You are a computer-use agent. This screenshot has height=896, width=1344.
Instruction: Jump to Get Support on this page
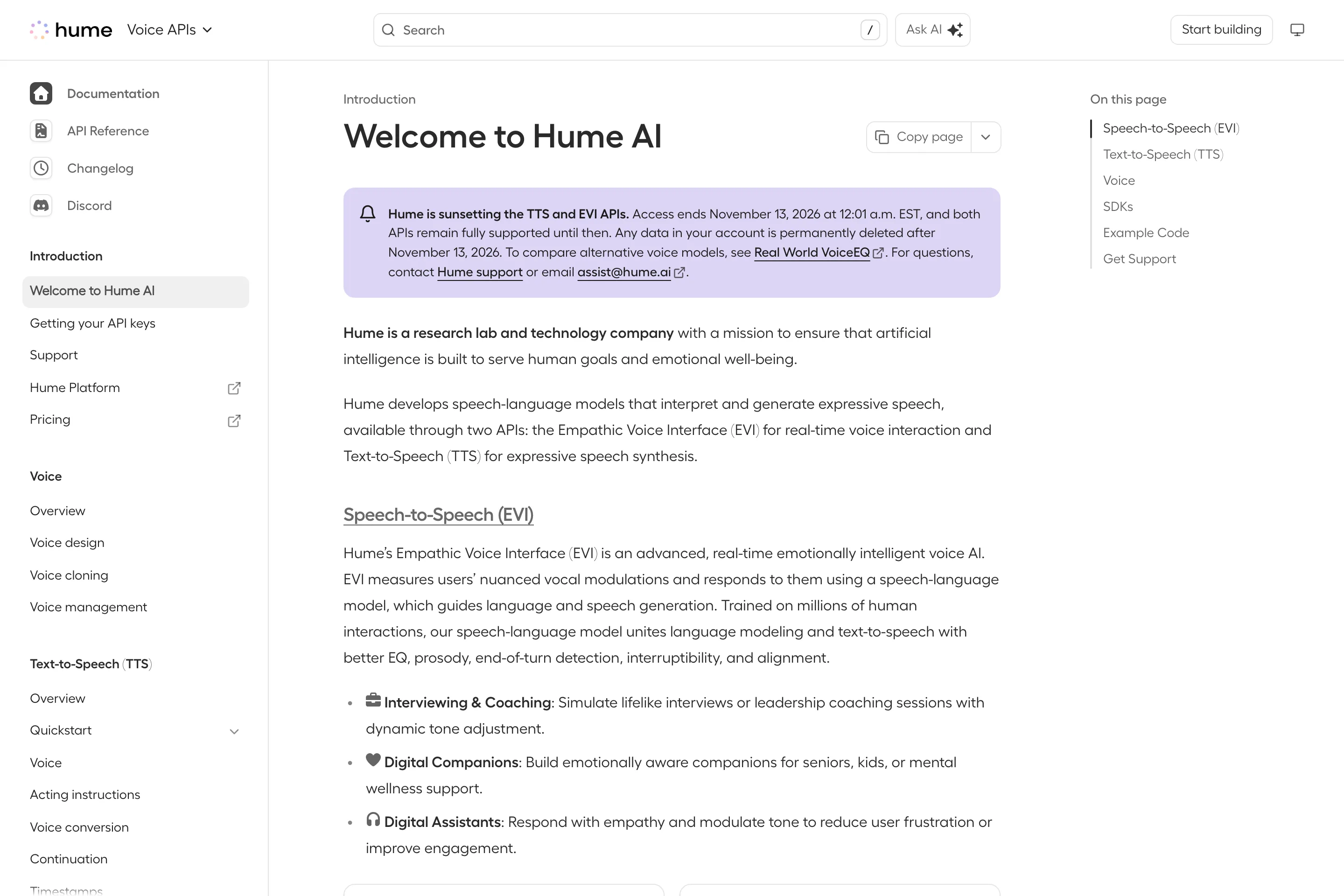pyautogui.click(x=1140, y=259)
